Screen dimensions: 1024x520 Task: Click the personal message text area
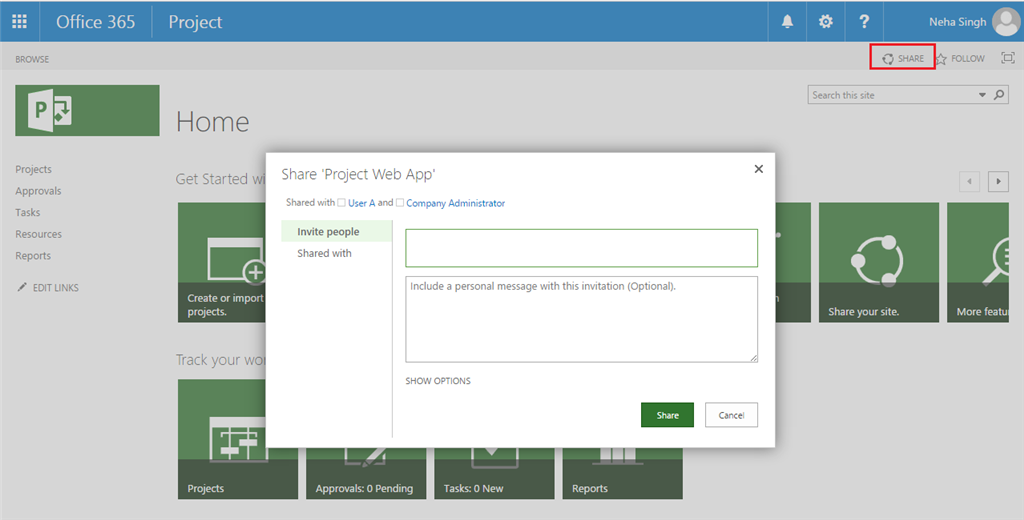click(581, 319)
